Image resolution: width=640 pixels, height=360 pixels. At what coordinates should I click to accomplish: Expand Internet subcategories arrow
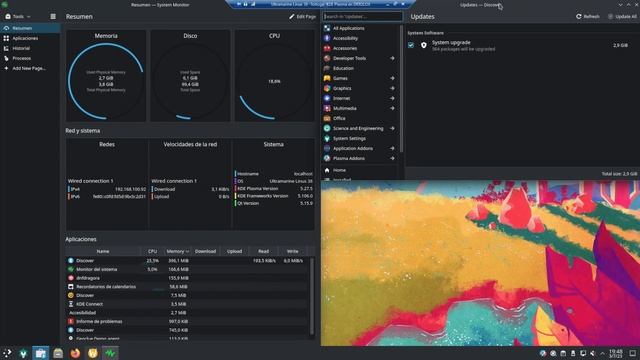click(392, 98)
